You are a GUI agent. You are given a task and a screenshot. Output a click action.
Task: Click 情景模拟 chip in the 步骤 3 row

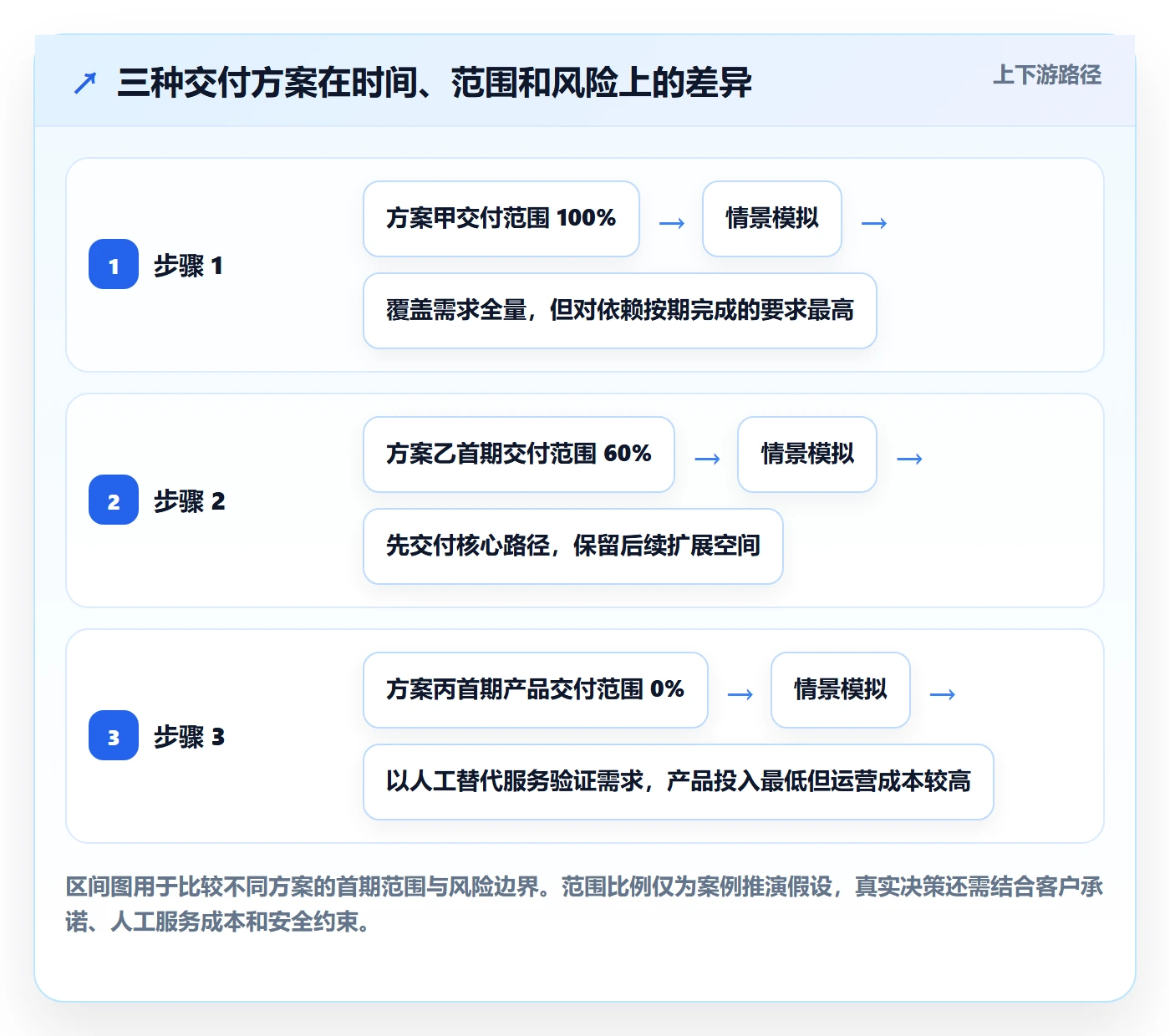pyautogui.click(x=841, y=690)
